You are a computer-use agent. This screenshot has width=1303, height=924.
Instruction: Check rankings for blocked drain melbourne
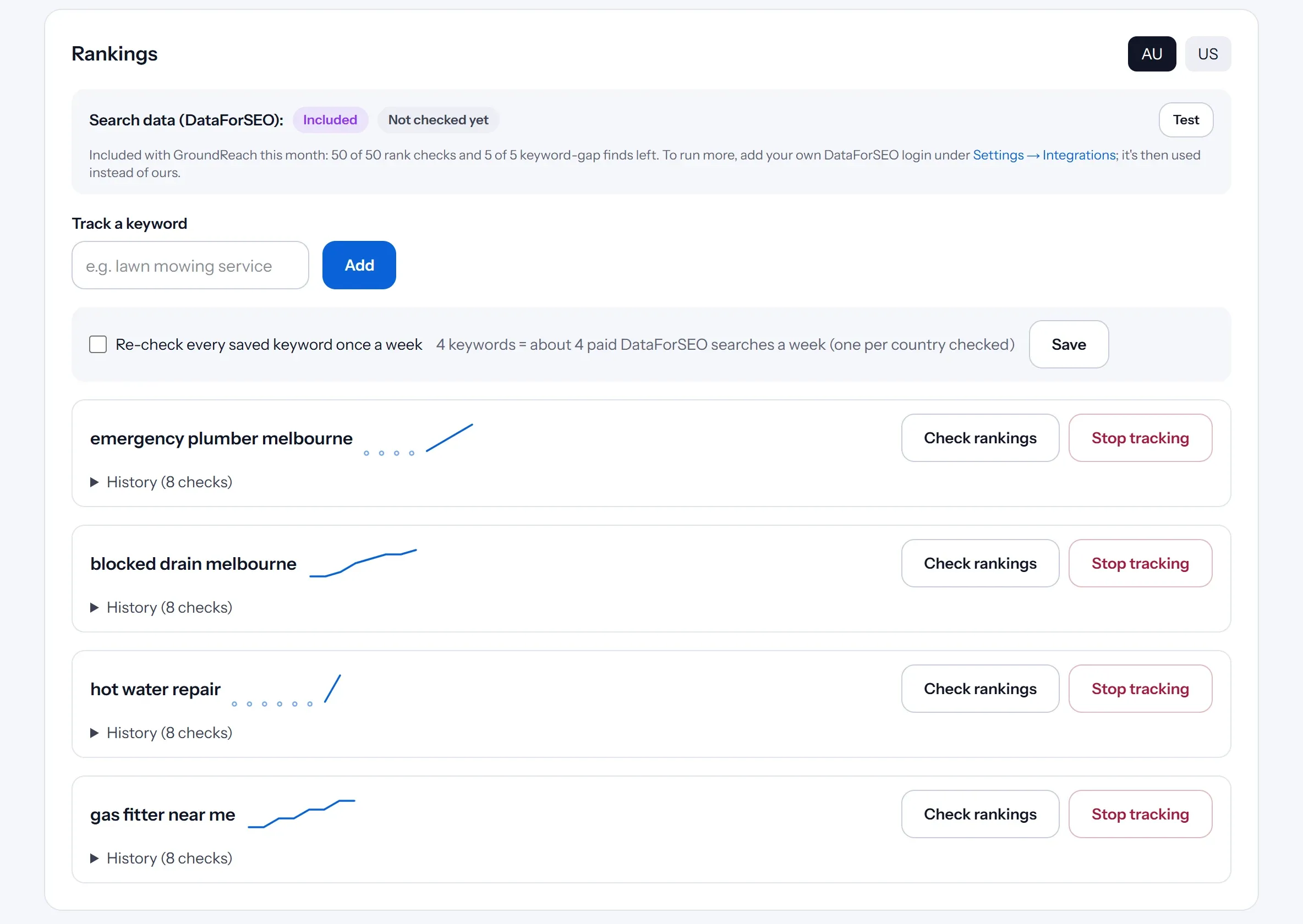tap(980, 564)
